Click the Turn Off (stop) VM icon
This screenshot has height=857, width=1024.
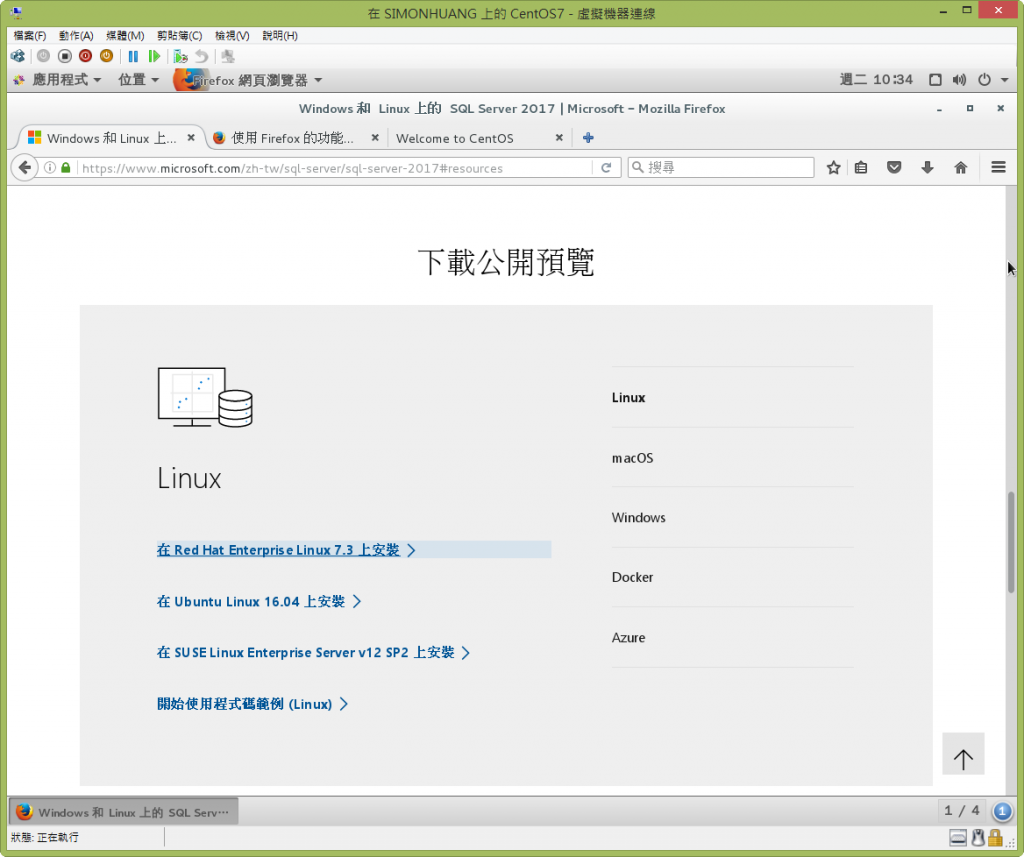tap(65, 56)
